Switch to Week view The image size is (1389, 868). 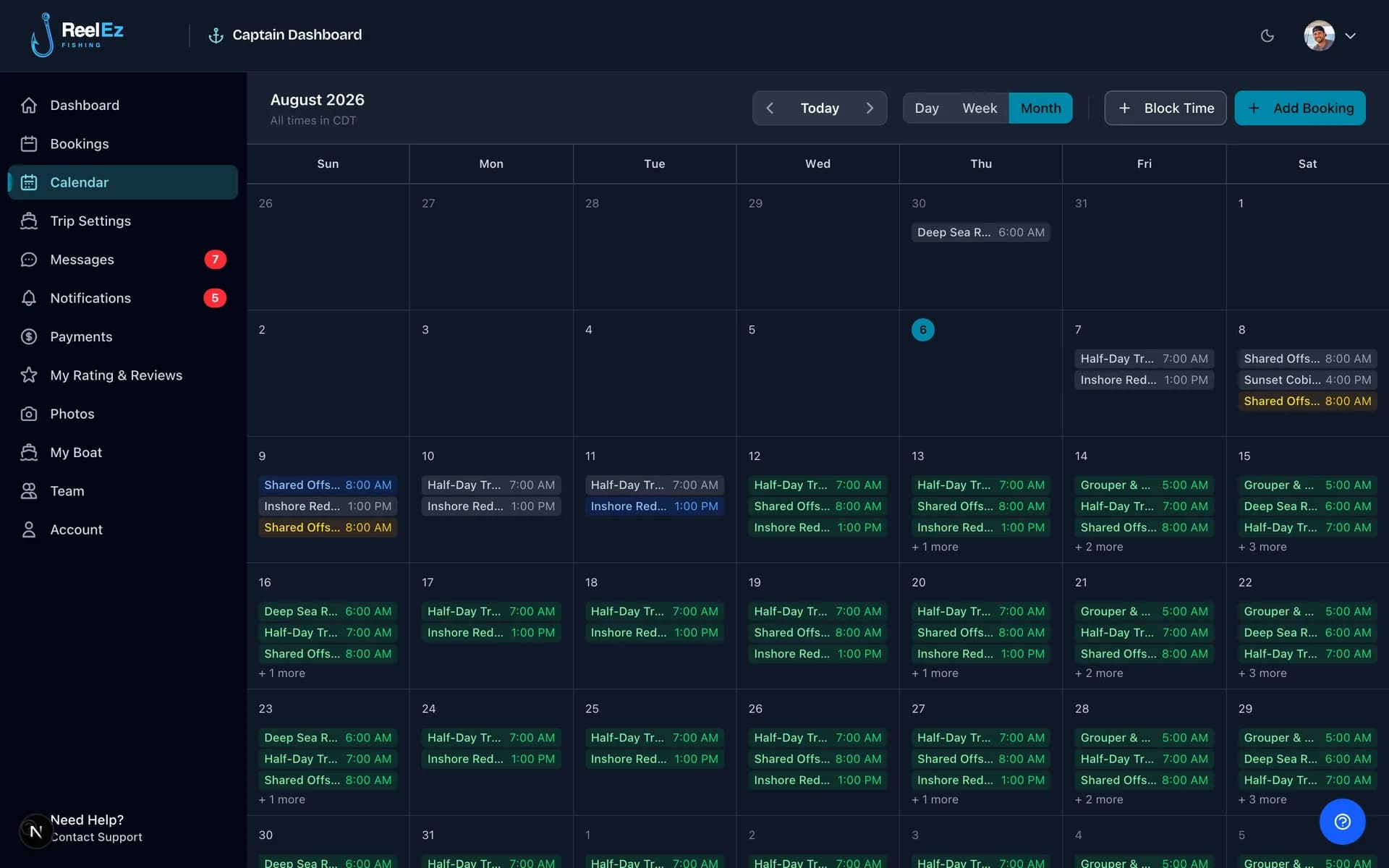click(x=980, y=108)
